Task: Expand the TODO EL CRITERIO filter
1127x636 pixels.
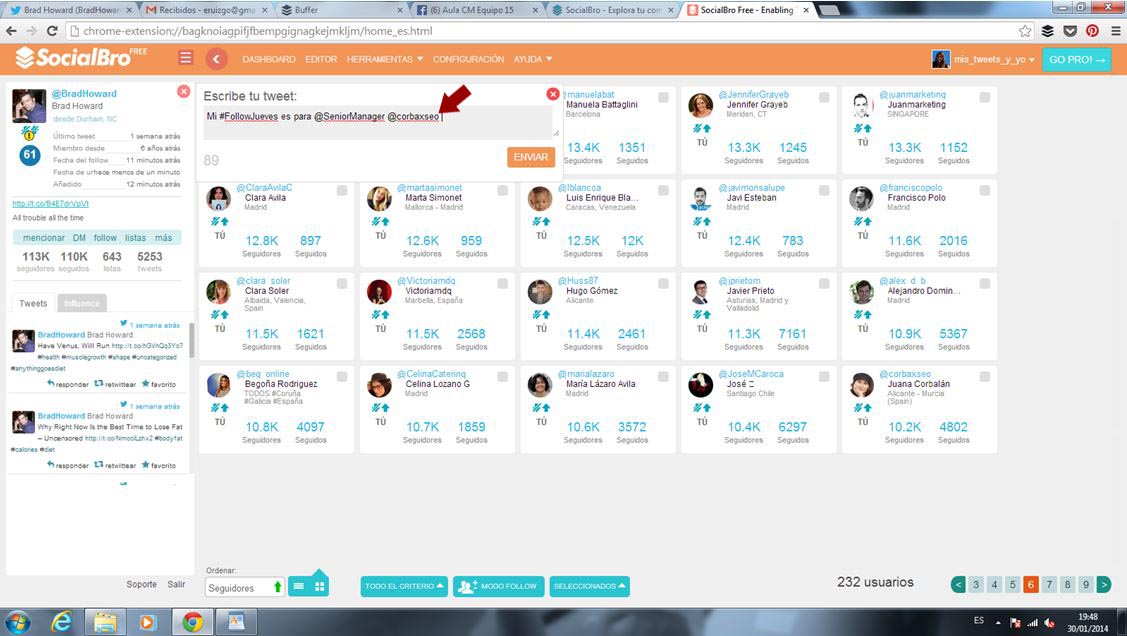Action: [405, 586]
